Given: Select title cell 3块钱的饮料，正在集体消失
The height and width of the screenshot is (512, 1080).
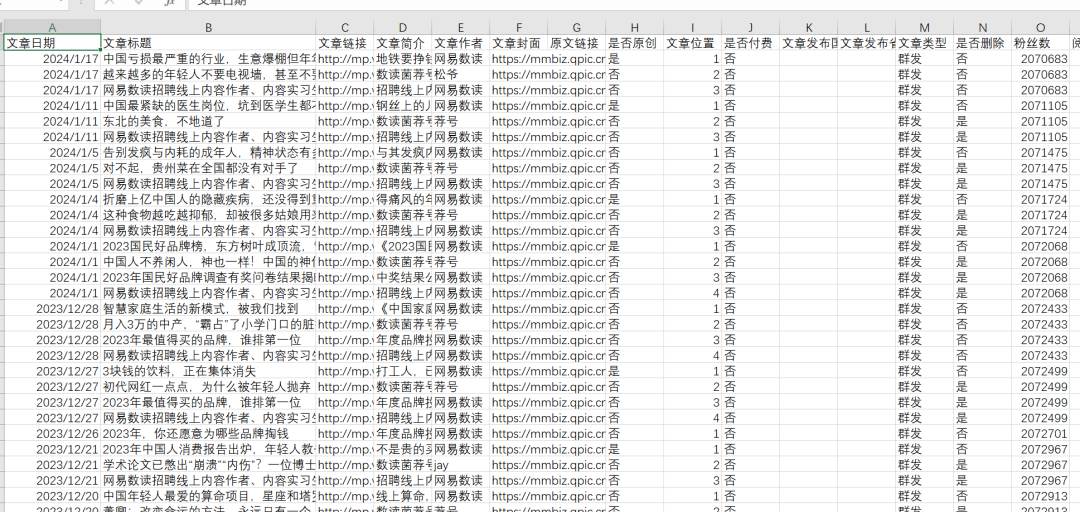Looking at the screenshot, I should [x=209, y=371].
